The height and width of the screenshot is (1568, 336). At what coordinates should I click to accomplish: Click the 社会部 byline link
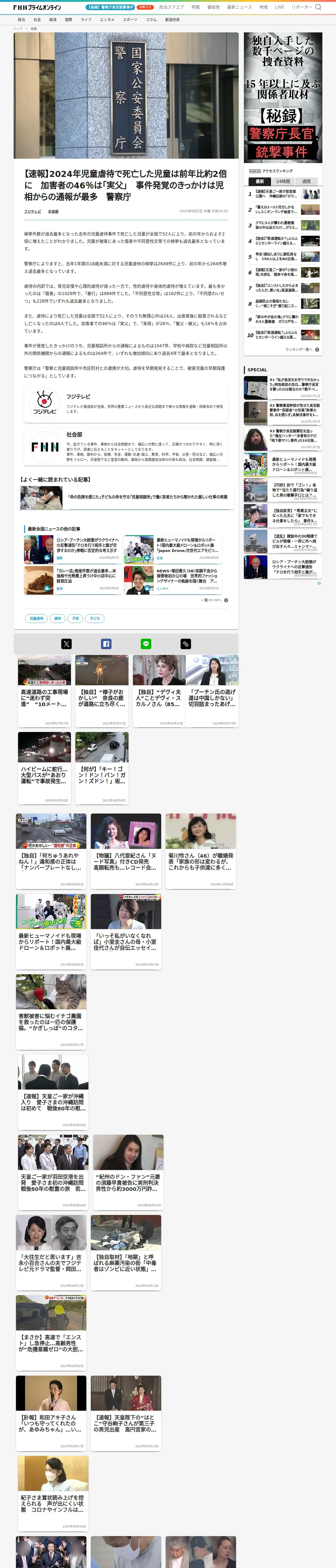[53, 211]
